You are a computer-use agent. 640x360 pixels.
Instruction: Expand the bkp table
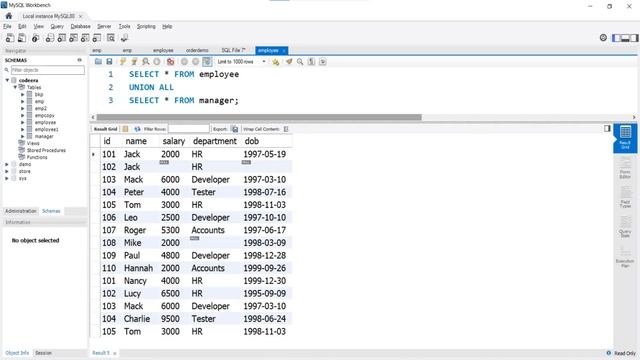tap(23, 94)
